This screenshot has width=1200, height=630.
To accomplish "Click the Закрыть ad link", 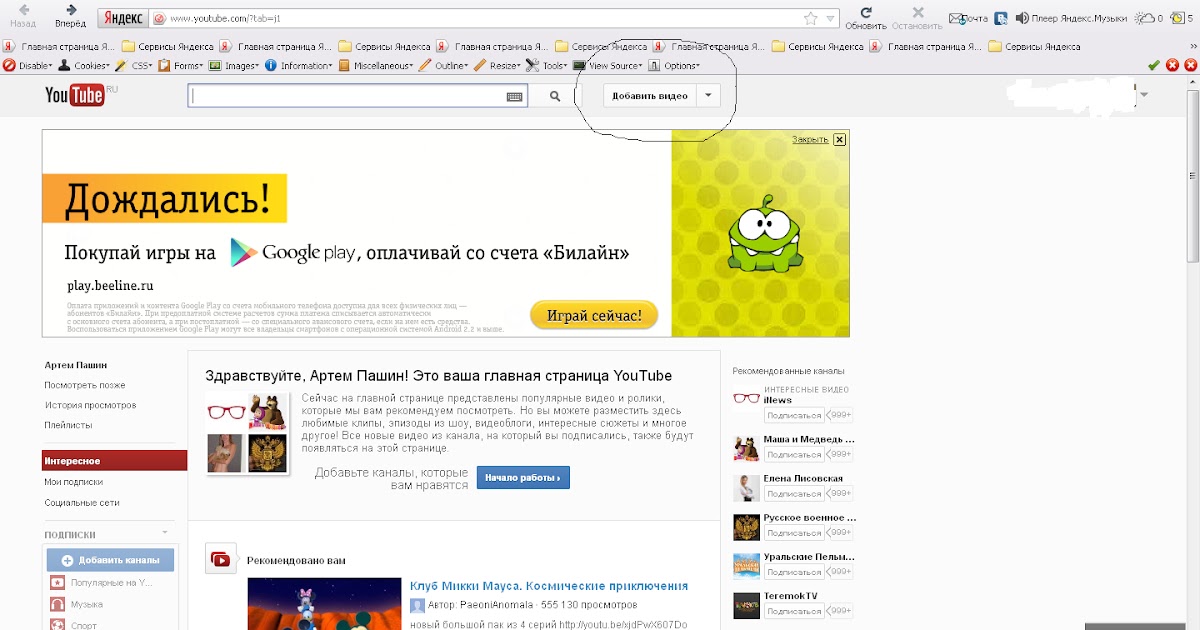I will tap(810, 140).
